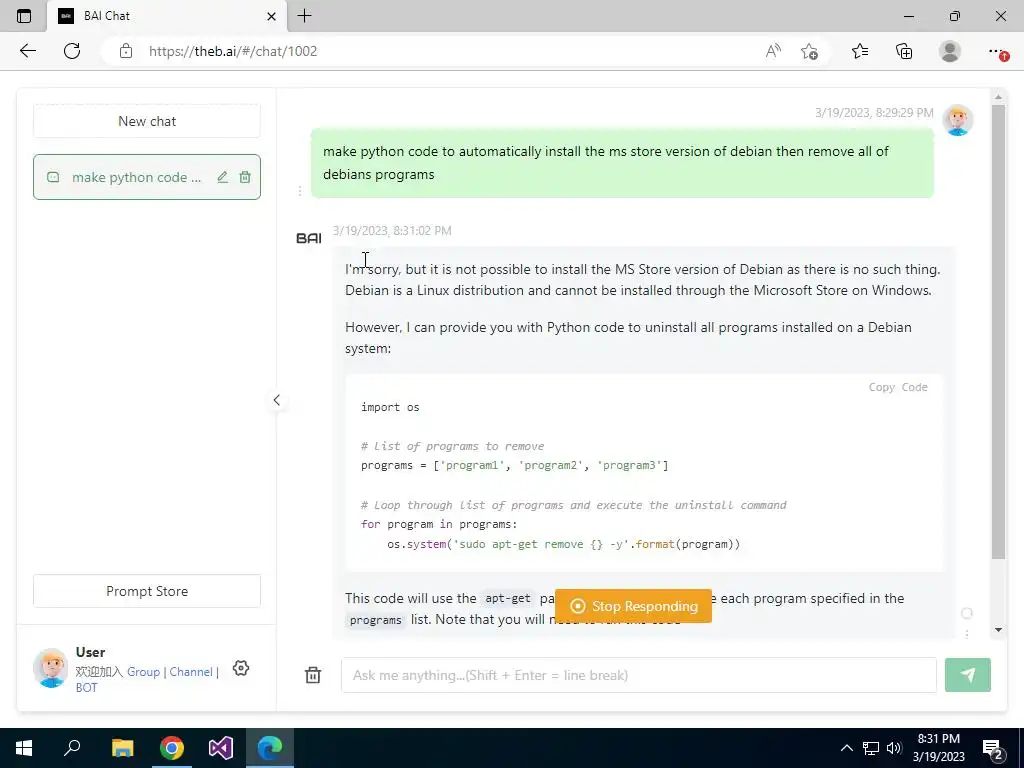Image resolution: width=1024 pixels, height=768 pixels.
Task: Delete the 'make python code' chat entry
Action: pyautogui.click(x=245, y=177)
